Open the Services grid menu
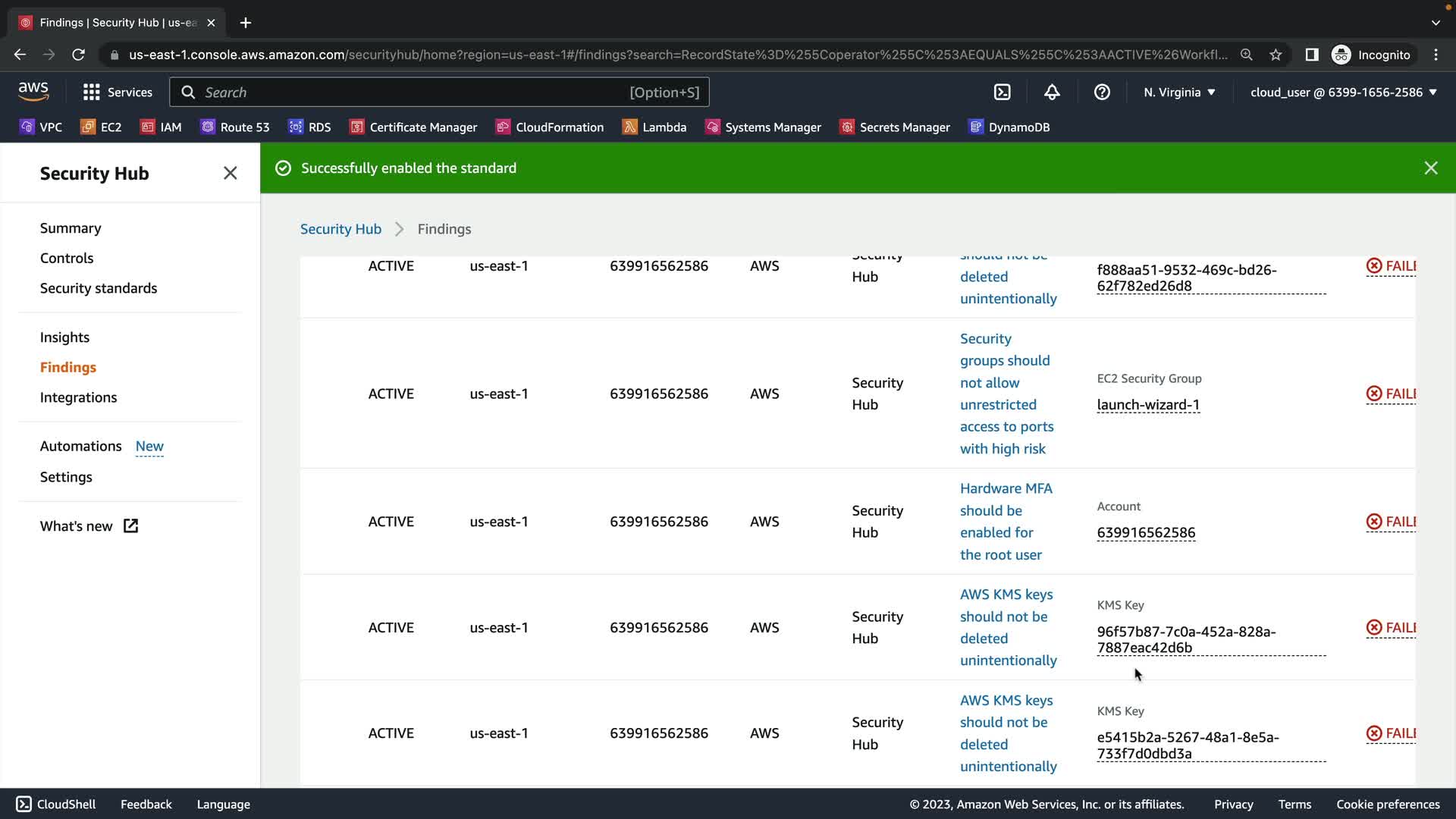1456x819 pixels. point(118,92)
